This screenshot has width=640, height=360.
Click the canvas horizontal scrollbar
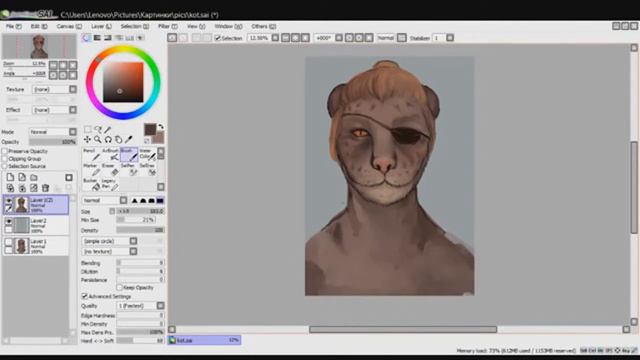click(403, 329)
